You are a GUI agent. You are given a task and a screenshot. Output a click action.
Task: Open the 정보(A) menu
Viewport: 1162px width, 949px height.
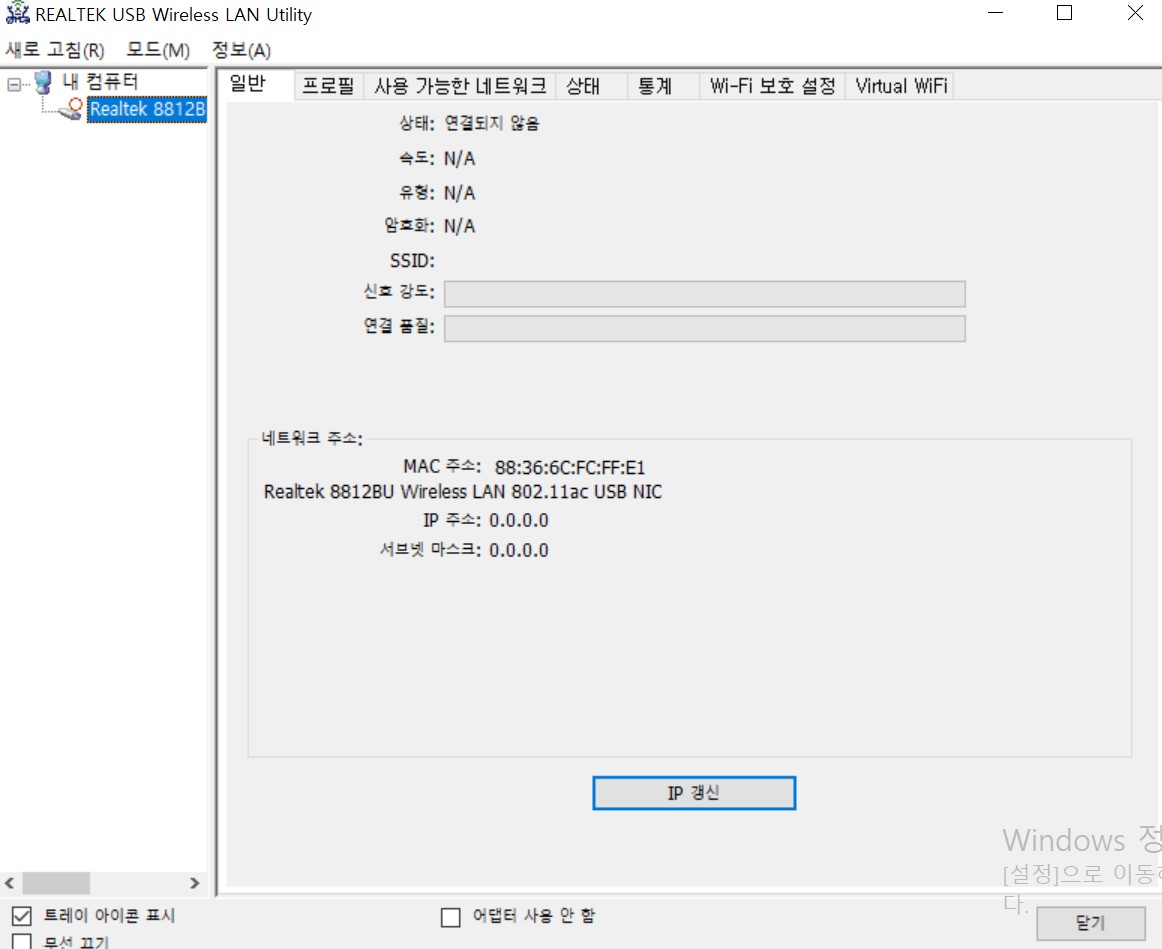(x=242, y=50)
